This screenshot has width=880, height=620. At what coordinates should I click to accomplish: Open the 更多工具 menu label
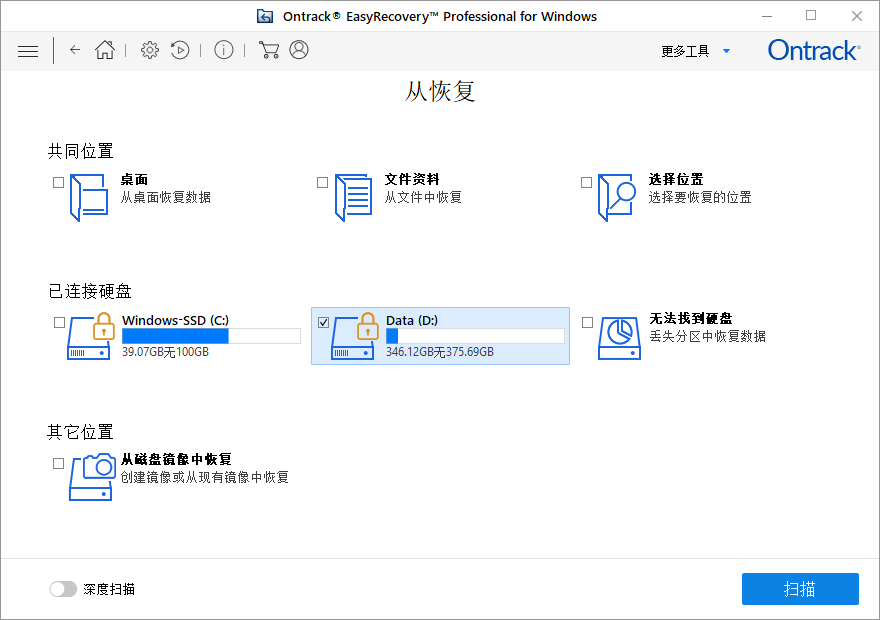[x=685, y=51]
